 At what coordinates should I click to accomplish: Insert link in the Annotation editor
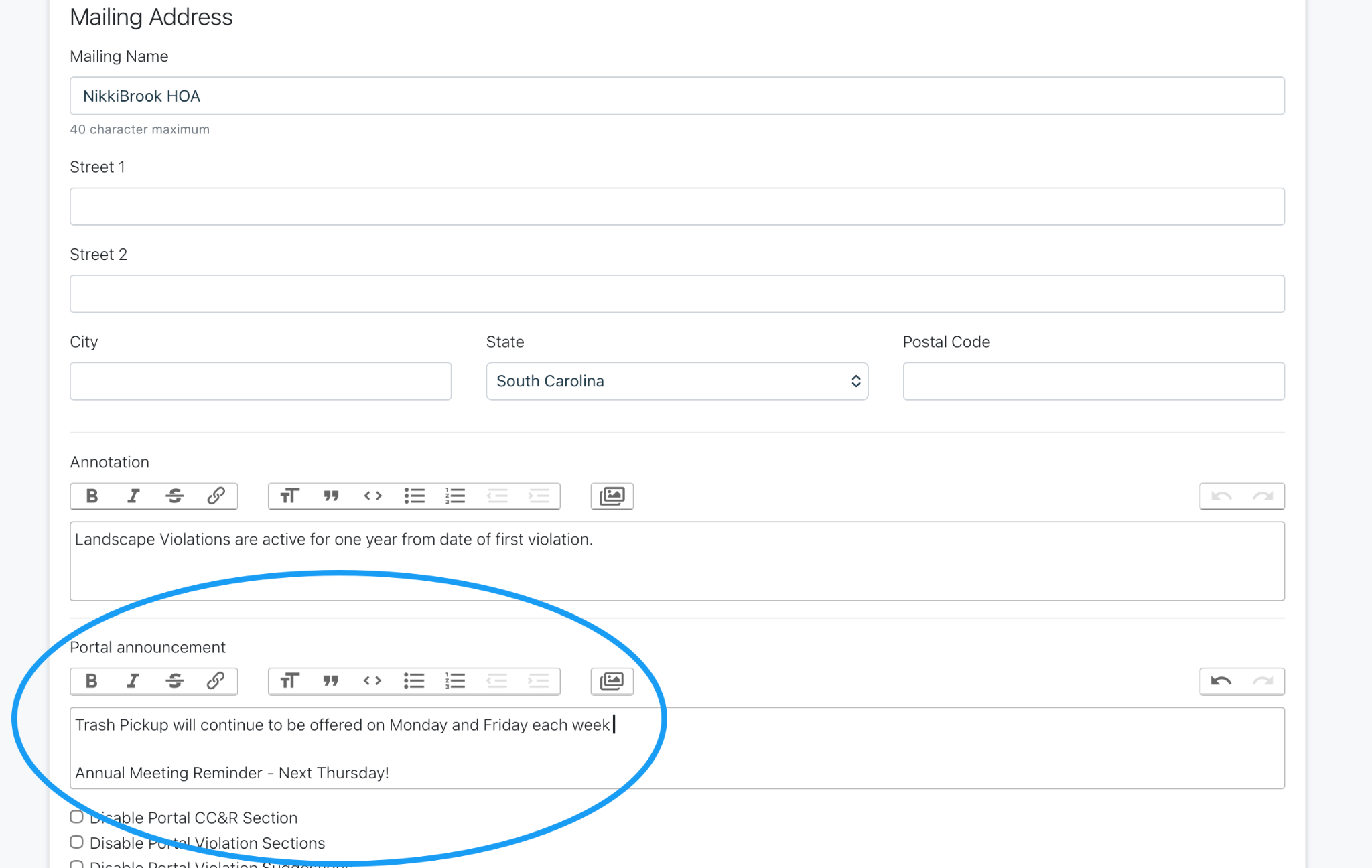point(216,496)
